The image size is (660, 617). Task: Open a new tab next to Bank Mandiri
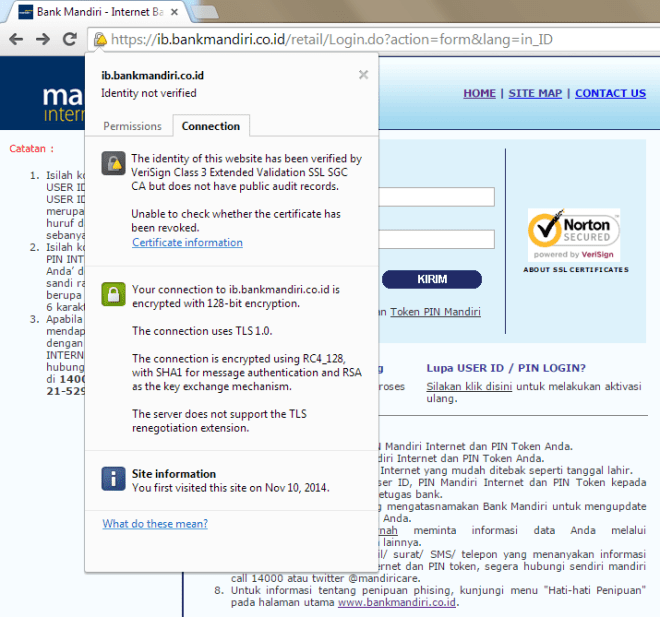(205, 12)
